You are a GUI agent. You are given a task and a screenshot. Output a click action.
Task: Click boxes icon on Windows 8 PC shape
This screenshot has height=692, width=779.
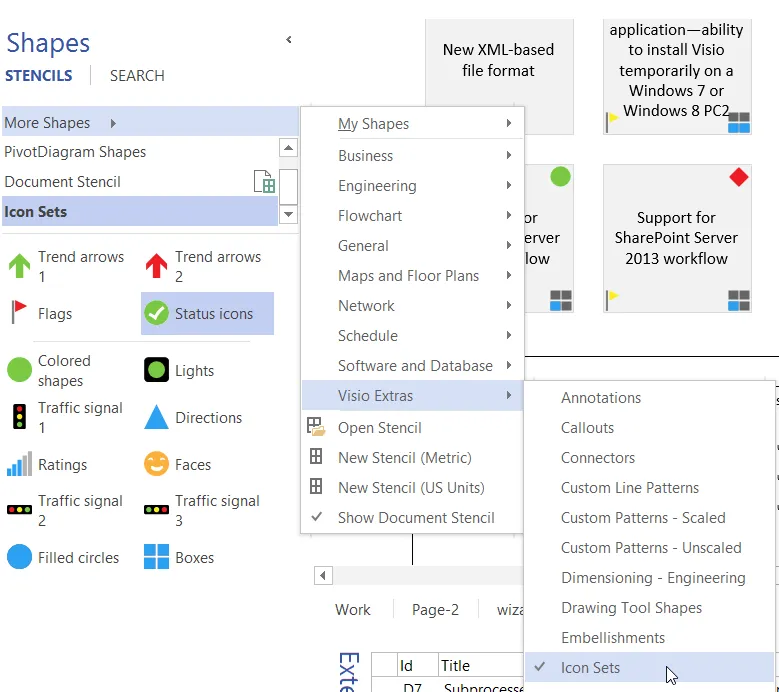tap(739, 123)
